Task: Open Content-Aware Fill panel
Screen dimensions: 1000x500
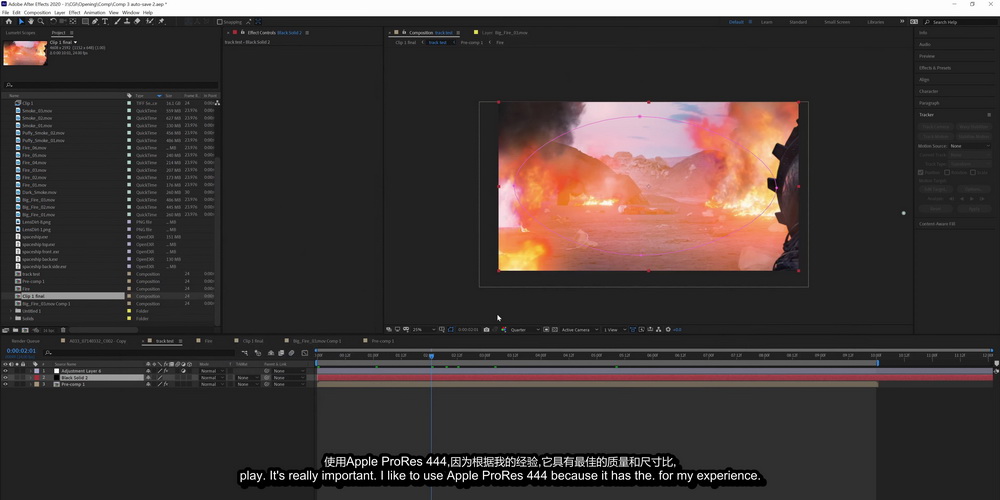Action: point(937,224)
